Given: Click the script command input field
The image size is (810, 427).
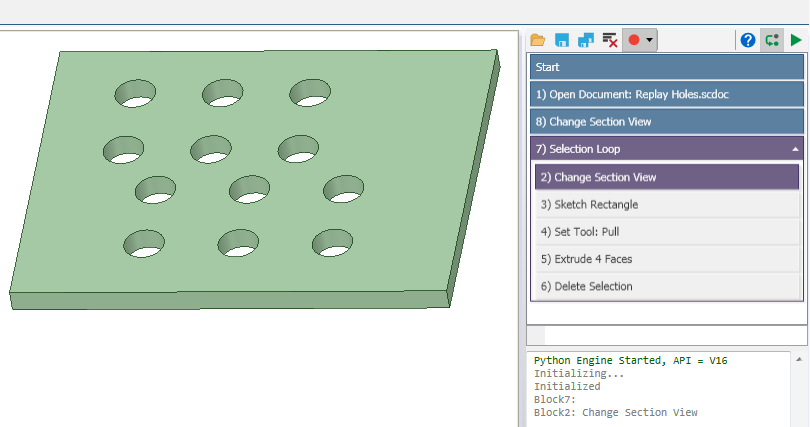Looking at the screenshot, I should click(675, 336).
